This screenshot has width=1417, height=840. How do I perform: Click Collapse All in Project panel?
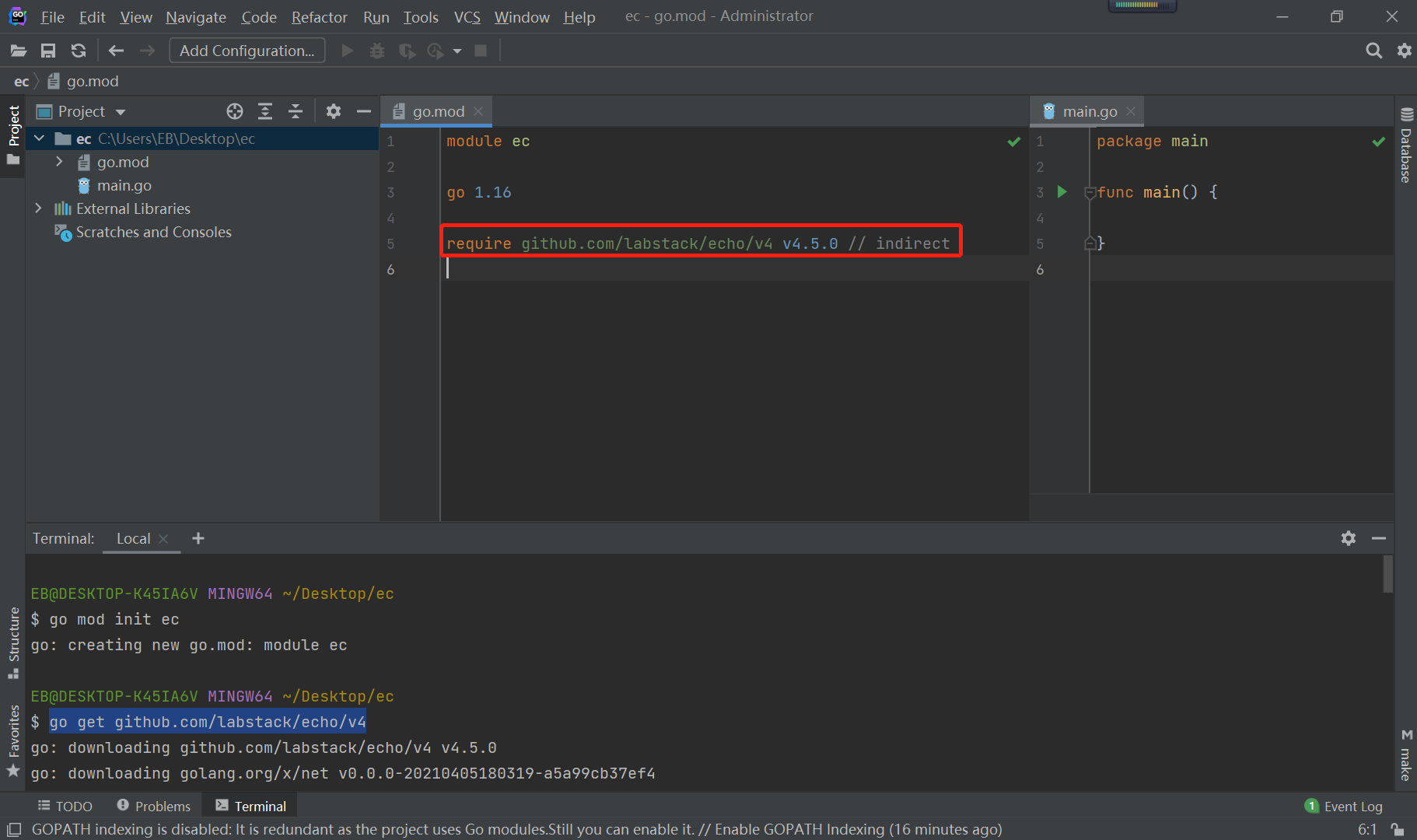coord(296,111)
